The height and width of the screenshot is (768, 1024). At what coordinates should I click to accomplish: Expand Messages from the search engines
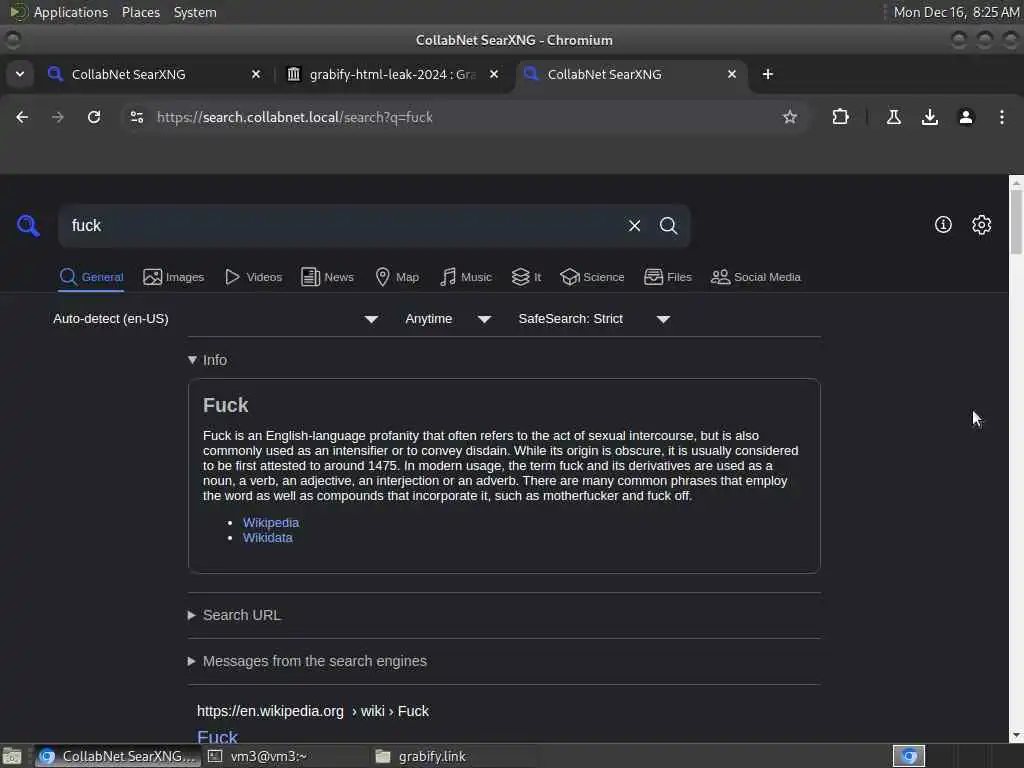pyautogui.click(x=308, y=661)
